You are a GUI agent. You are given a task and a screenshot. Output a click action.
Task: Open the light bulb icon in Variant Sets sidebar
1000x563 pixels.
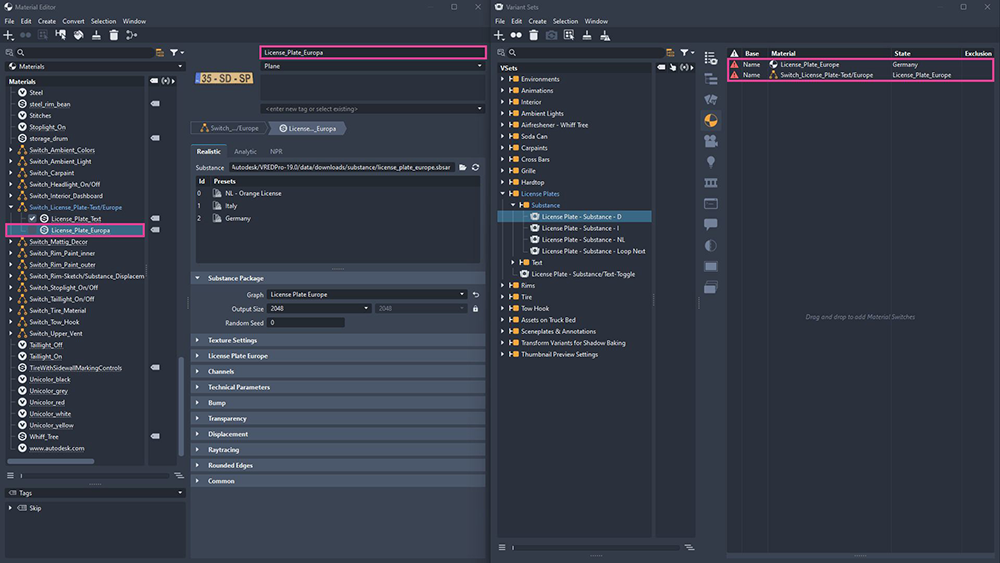click(710, 162)
